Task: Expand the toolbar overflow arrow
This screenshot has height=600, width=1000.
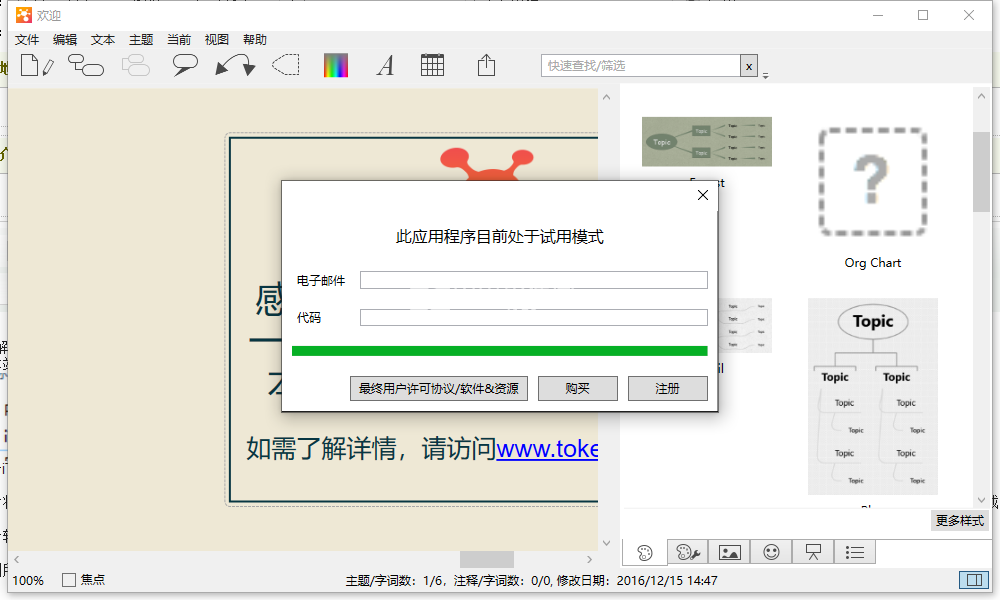Action: coord(765,76)
